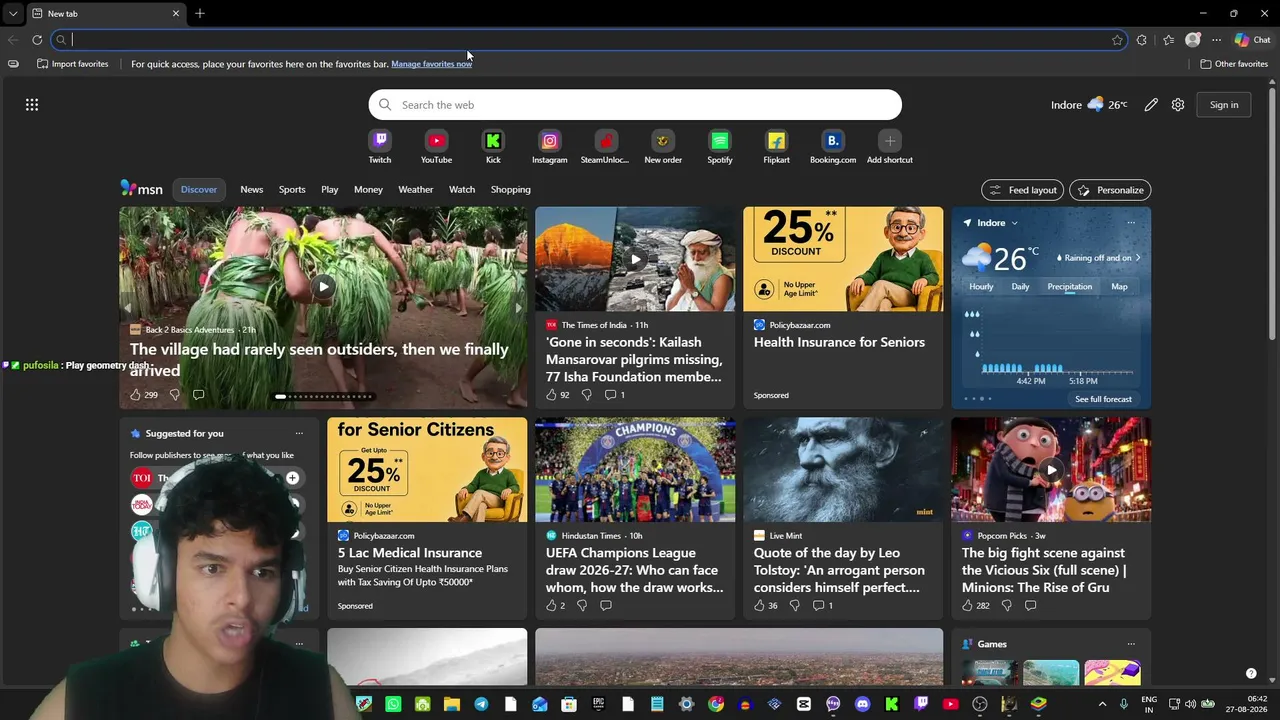1280x720 pixels.
Task: Open the Epic Games taskbar icon
Action: point(598,704)
